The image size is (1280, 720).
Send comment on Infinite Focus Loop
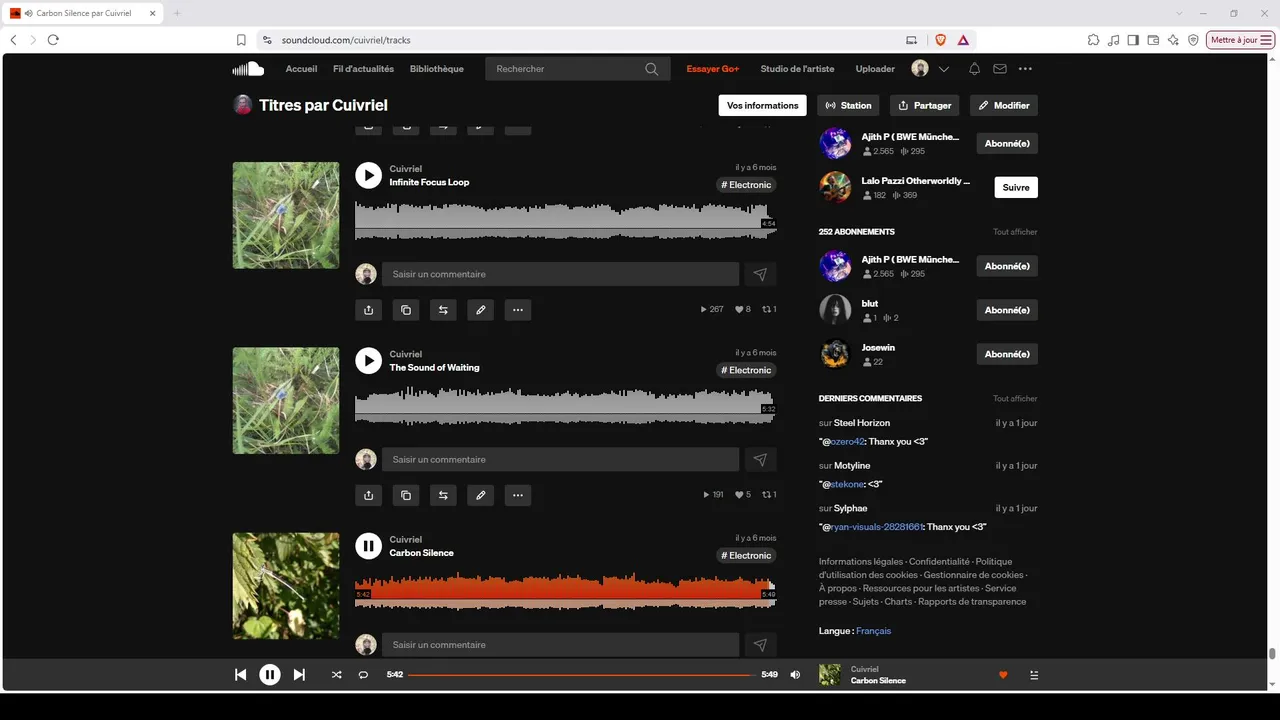[x=760, y=274]
